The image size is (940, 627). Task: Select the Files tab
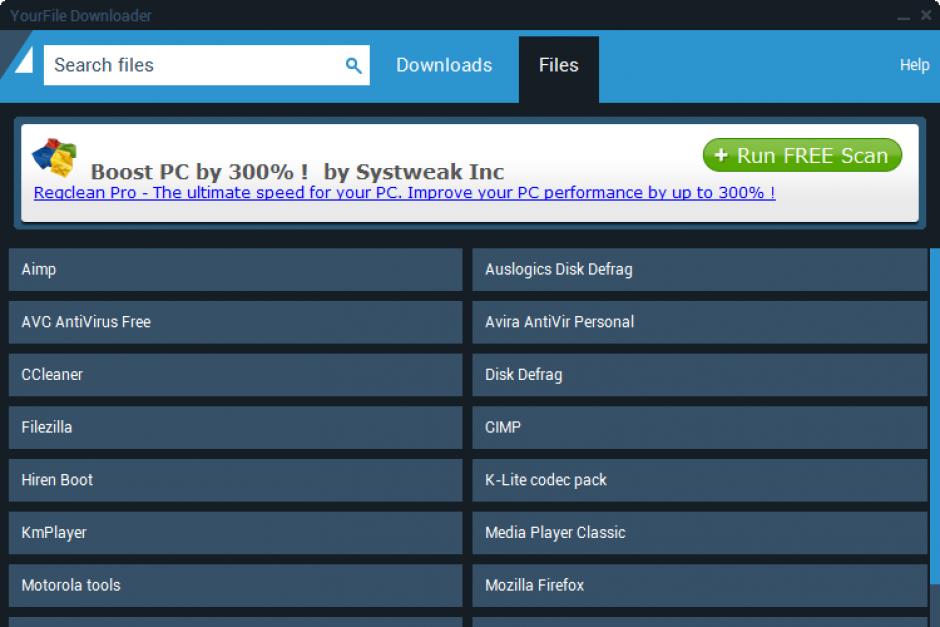[x=558, y=69]
